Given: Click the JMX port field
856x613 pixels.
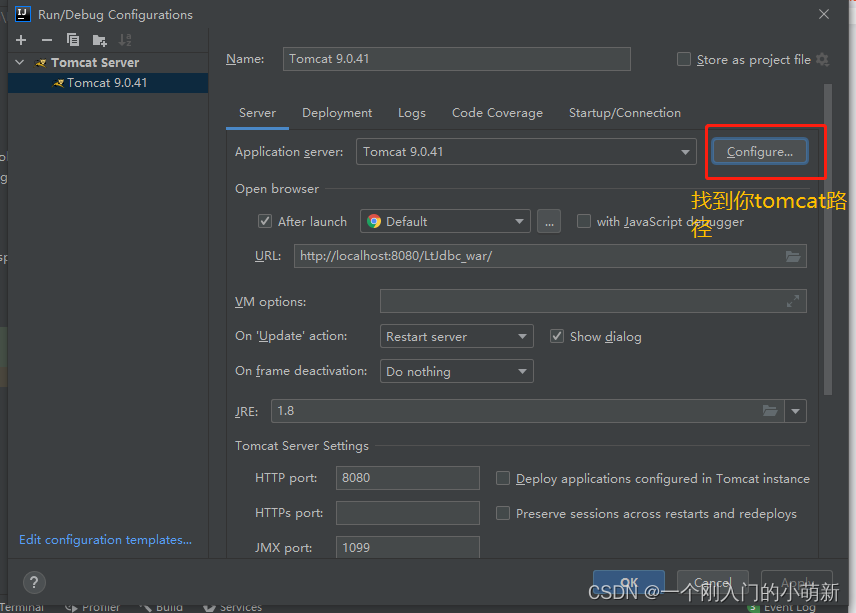Looking at the screenshot, I should tap(408, 547).
